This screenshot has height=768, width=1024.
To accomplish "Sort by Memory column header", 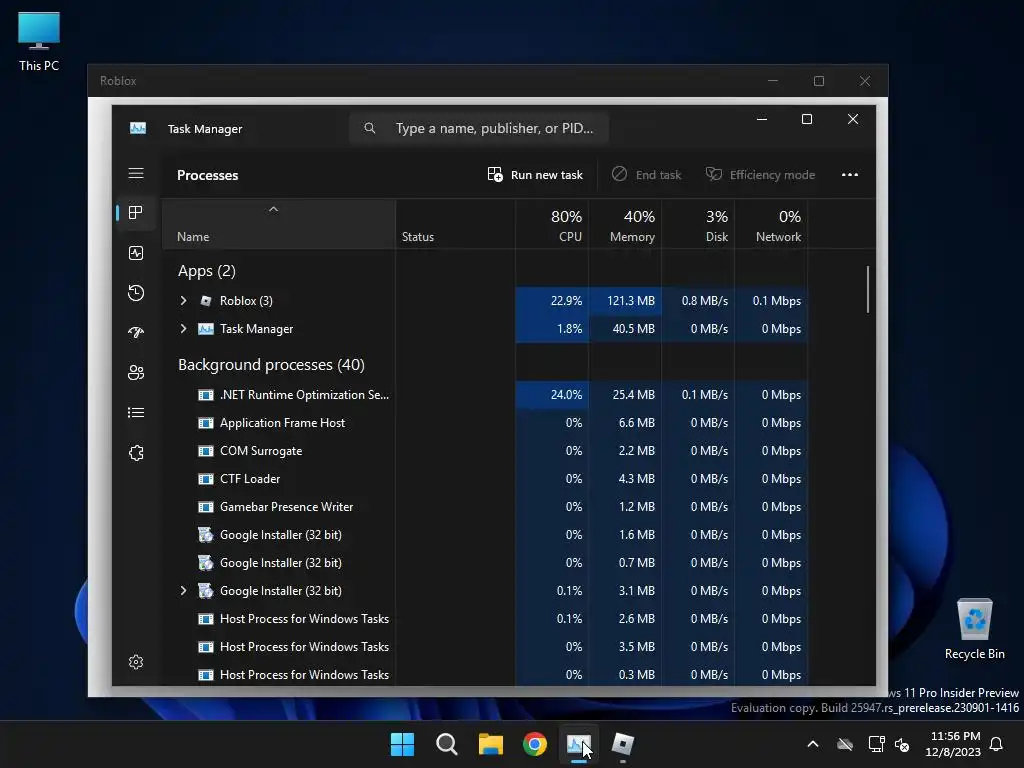I will [625, 224].
